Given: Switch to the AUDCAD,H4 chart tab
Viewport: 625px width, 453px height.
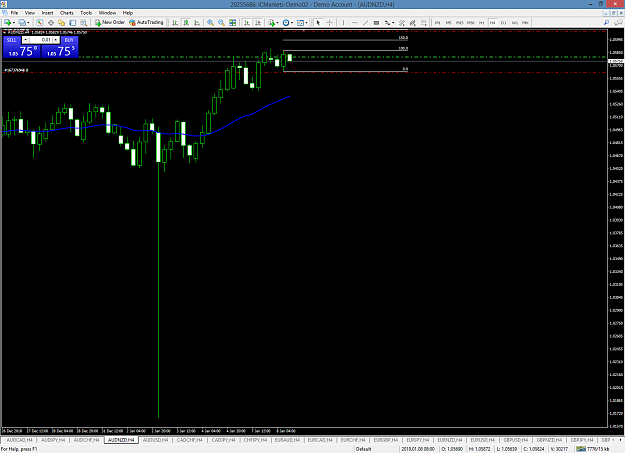Looking at the screenshot, I should (20, 440).
